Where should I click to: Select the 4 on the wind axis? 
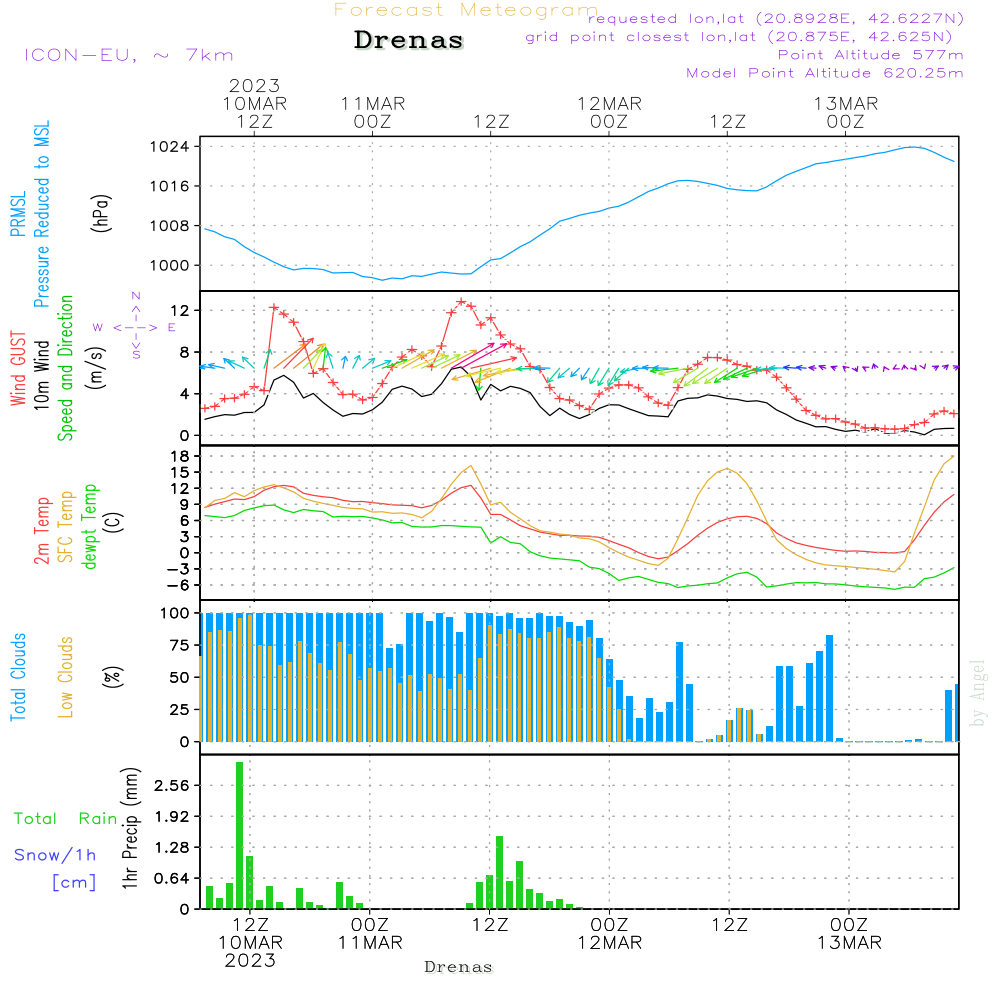pyautogui.click(x=184, y=394)
